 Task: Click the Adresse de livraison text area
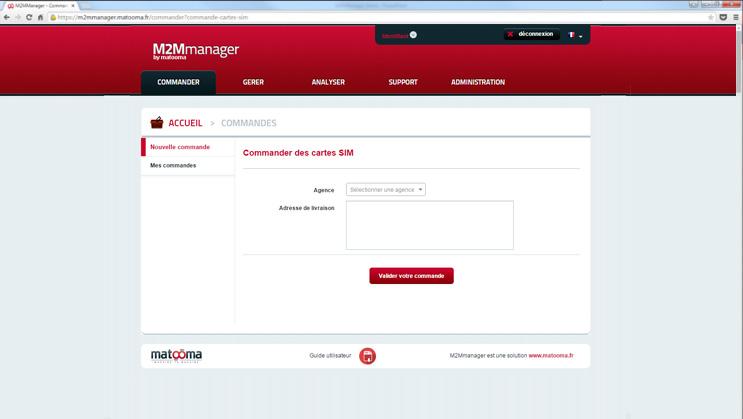(429, 225)
